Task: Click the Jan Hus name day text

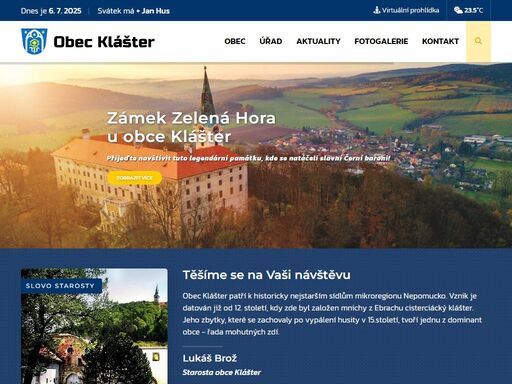Action: pos(156,11)
